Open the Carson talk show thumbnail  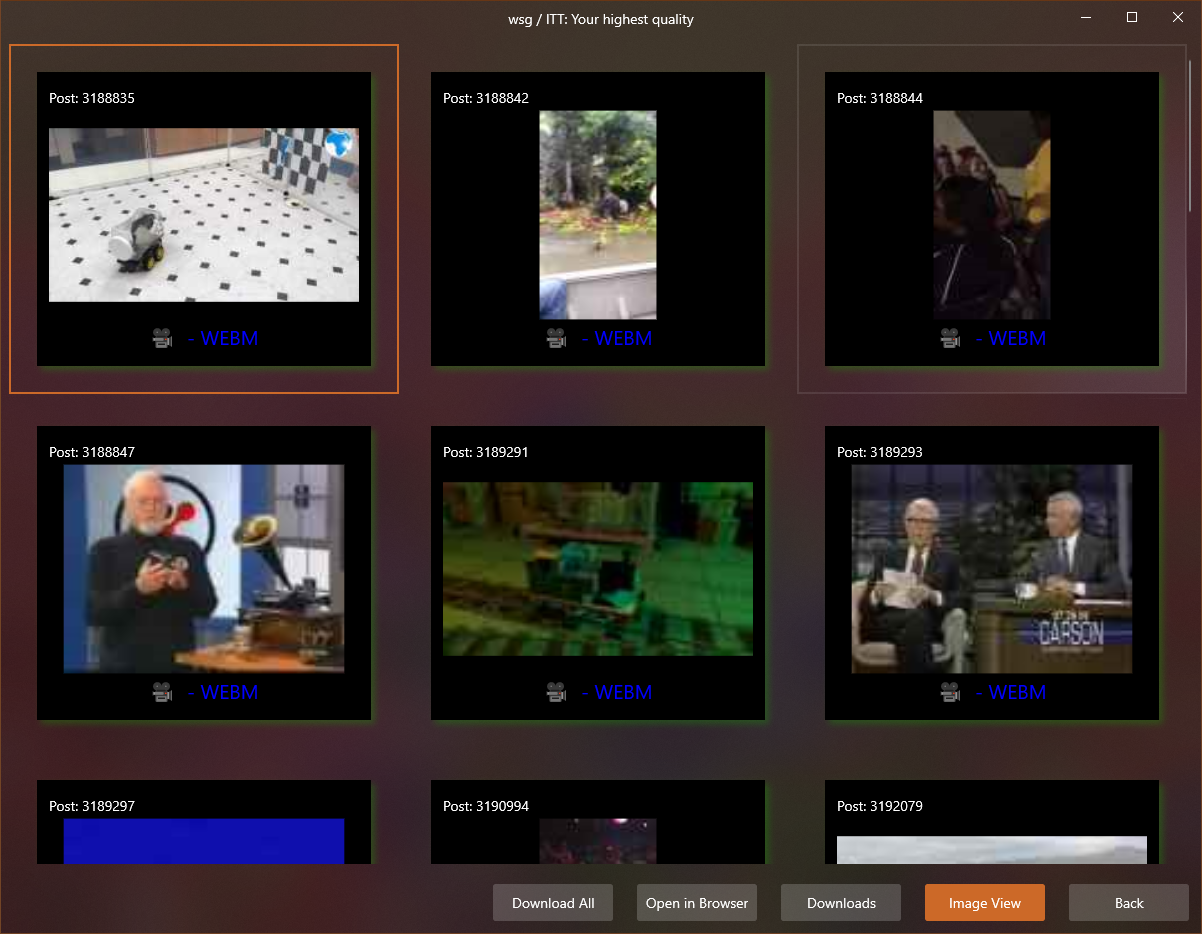pyautogui.click(x=992, y=568)
